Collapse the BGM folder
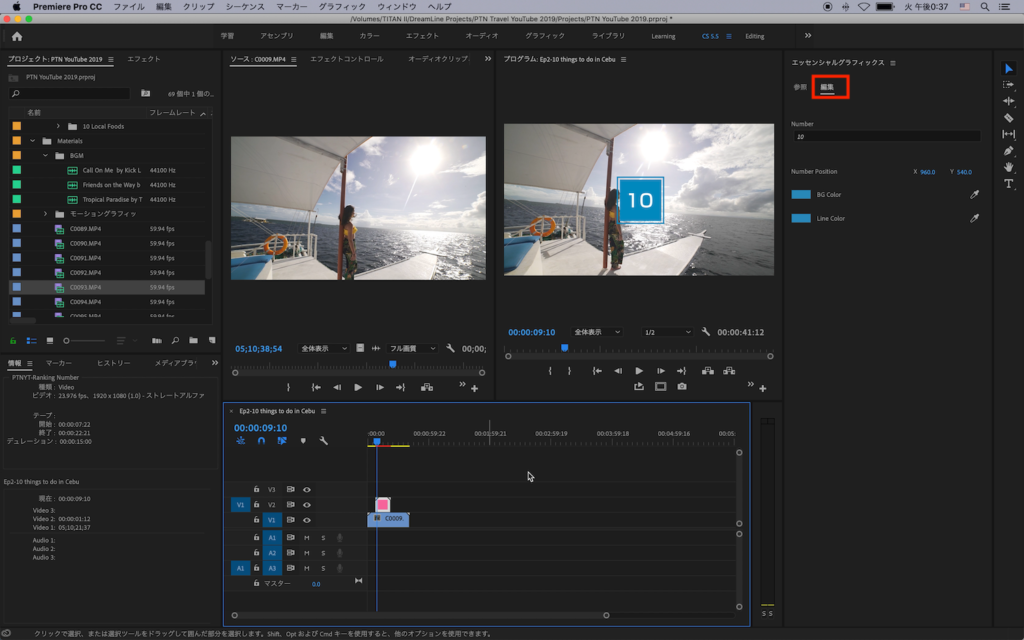Viewport: 1024px width, 640px height. coord(45,156)
